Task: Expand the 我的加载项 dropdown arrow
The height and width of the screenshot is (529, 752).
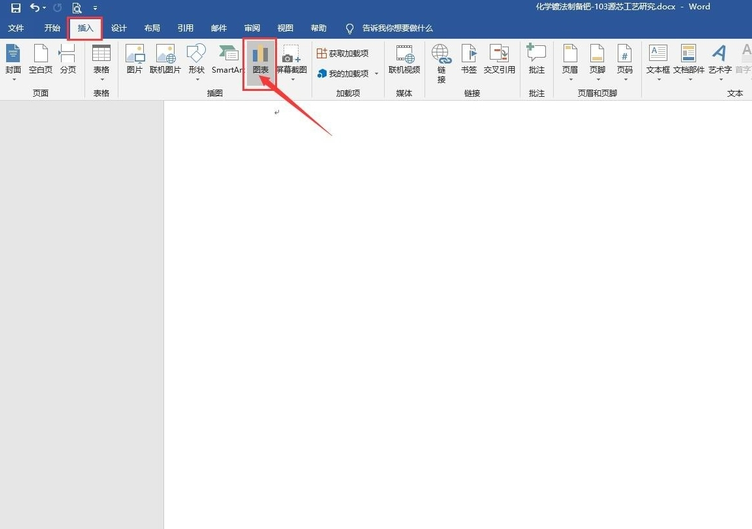Action: click(x=376, y=73)
